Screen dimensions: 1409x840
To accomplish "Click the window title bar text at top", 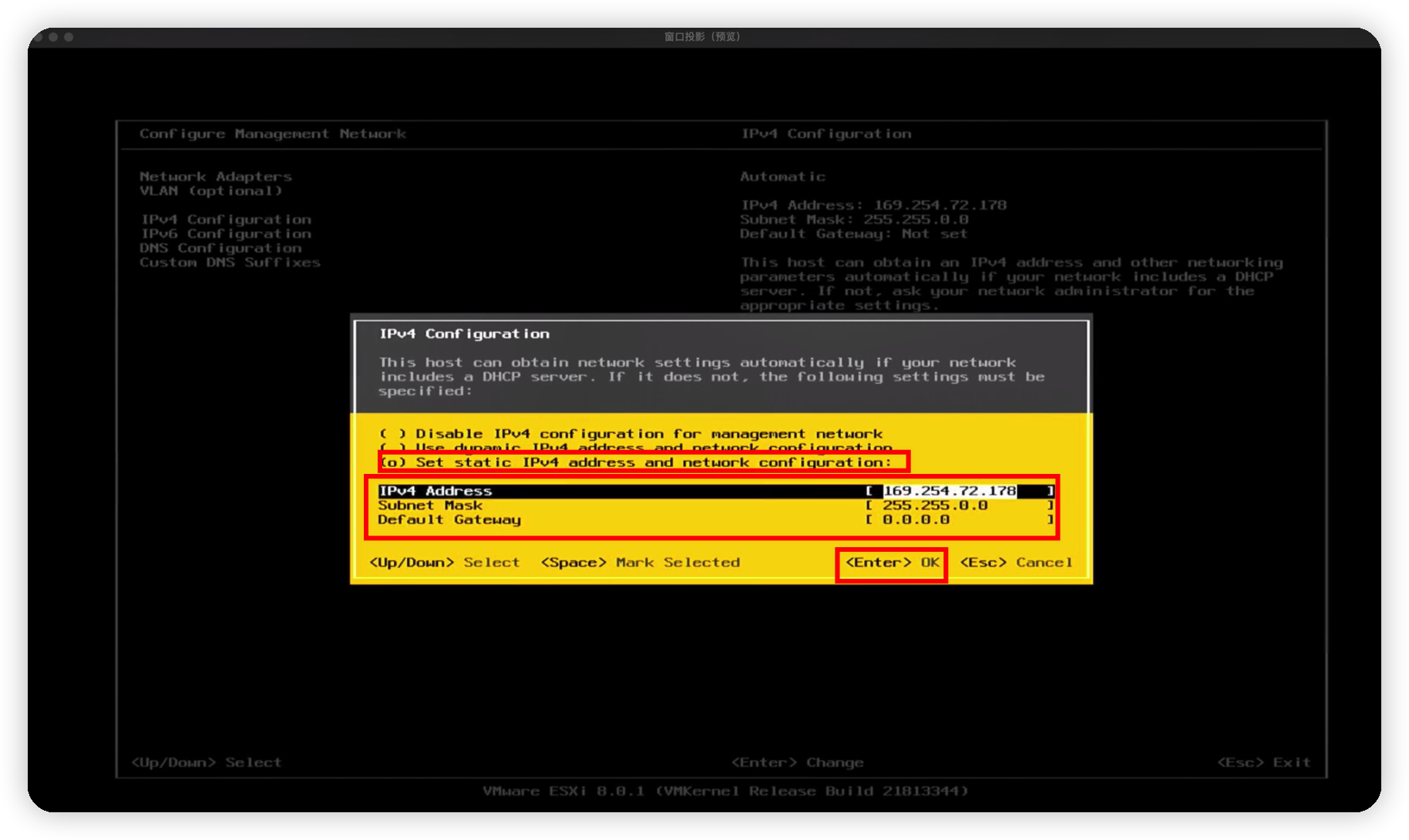I will coord(702,36).
